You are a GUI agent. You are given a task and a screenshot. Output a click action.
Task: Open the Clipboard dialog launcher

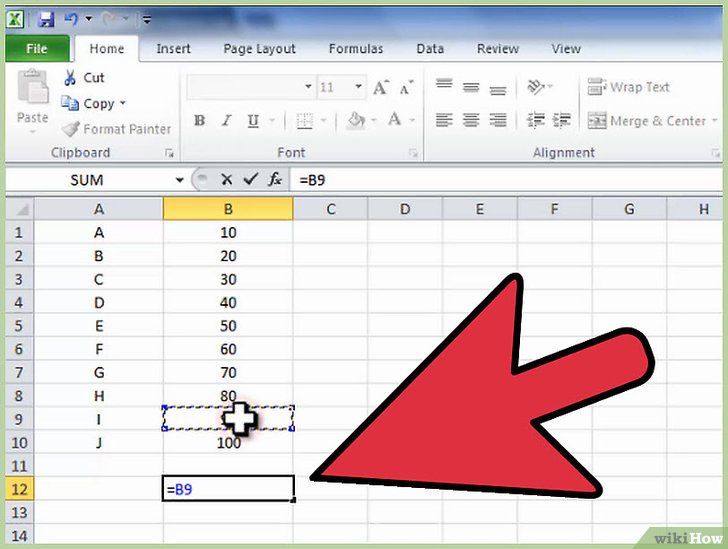coord(169,153)
